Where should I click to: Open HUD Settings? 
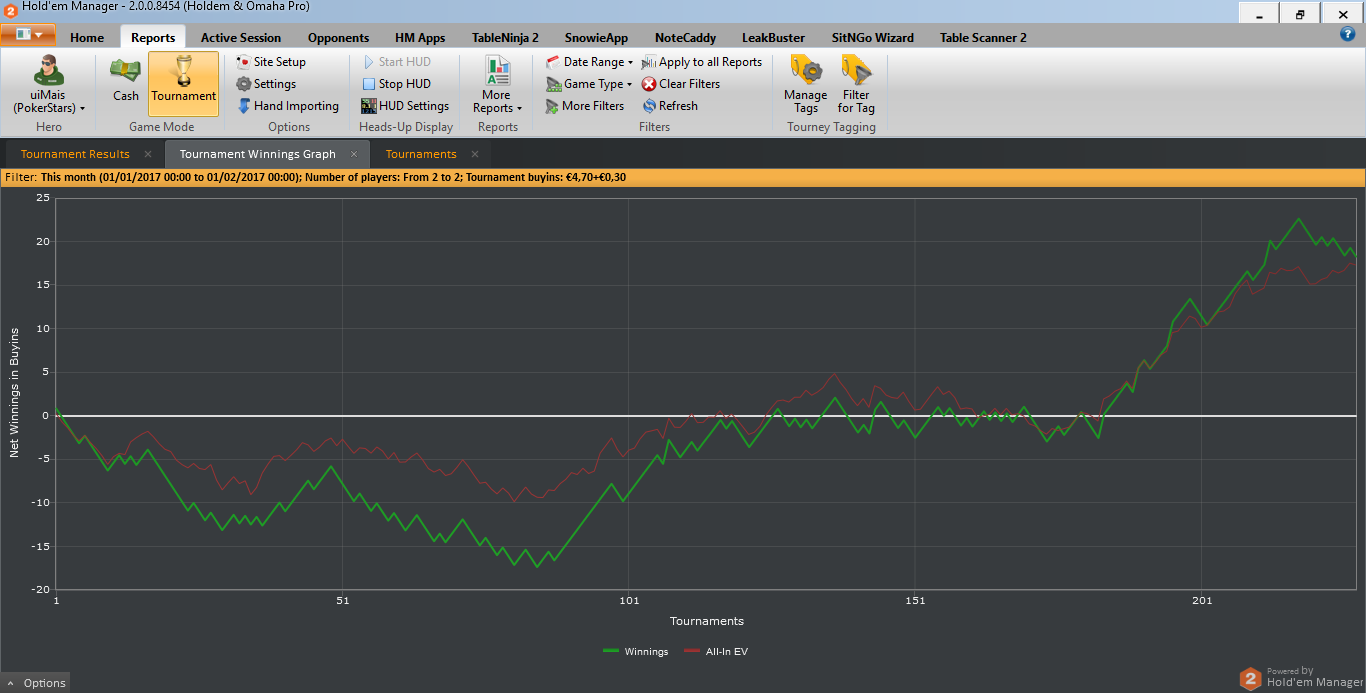(x=405, y=106)
